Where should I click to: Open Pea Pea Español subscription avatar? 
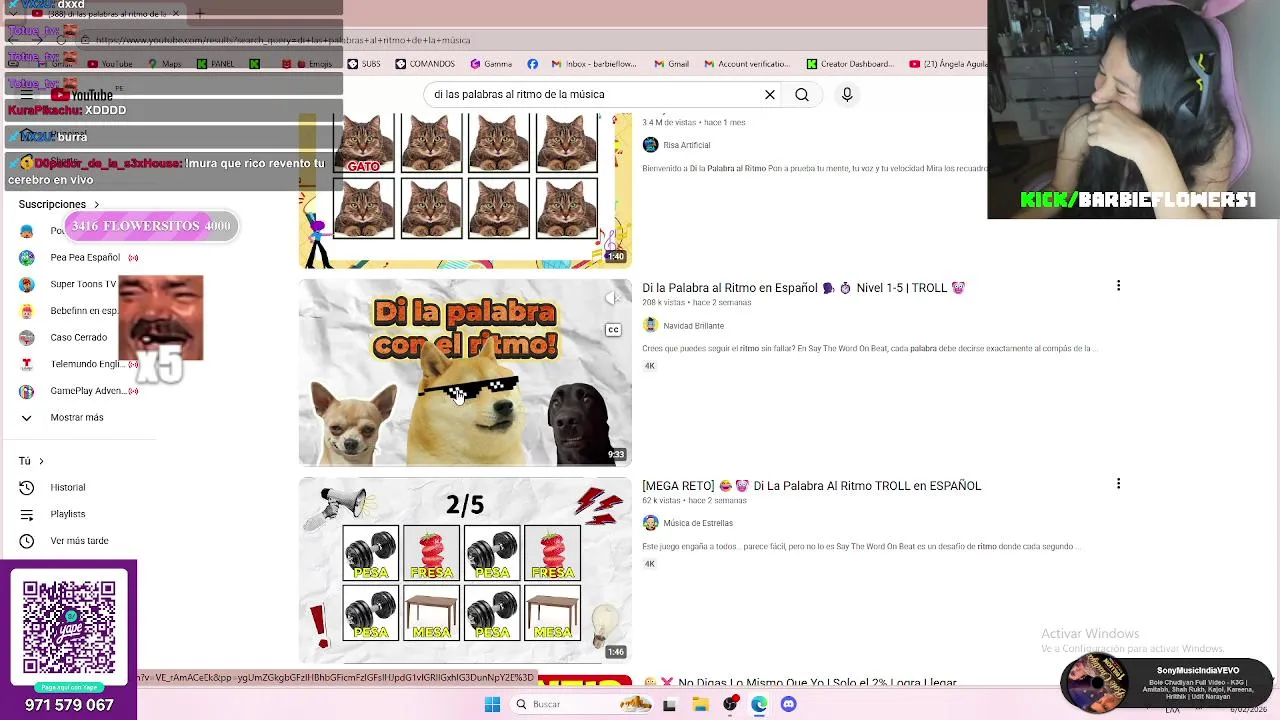[27, 257]
